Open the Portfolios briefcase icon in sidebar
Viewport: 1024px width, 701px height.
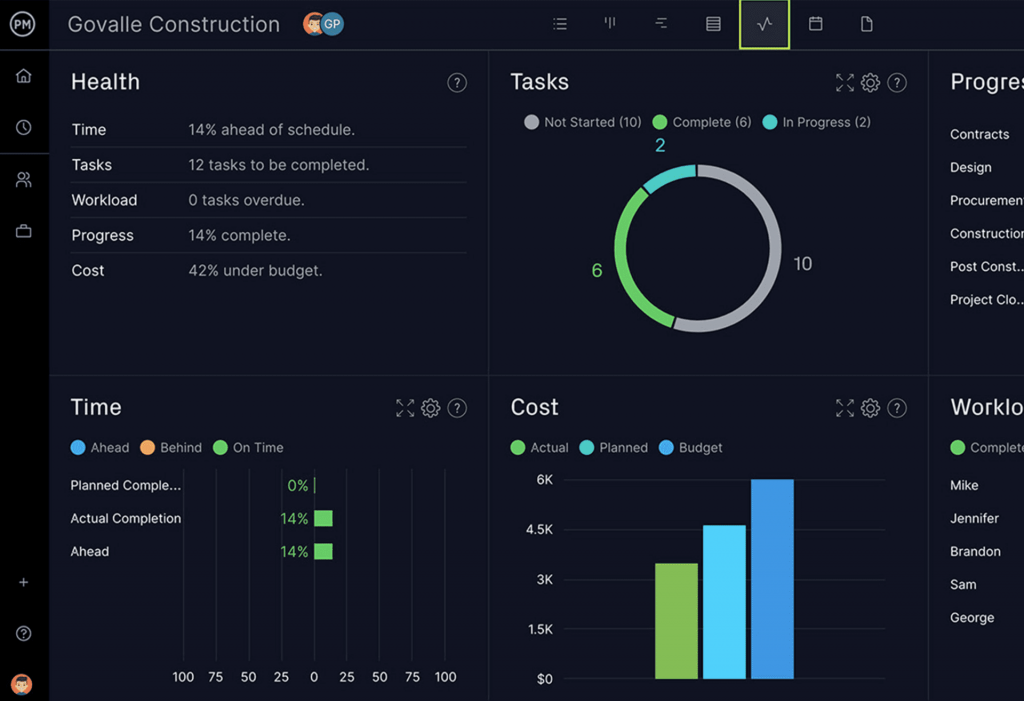tap(24, 231)
